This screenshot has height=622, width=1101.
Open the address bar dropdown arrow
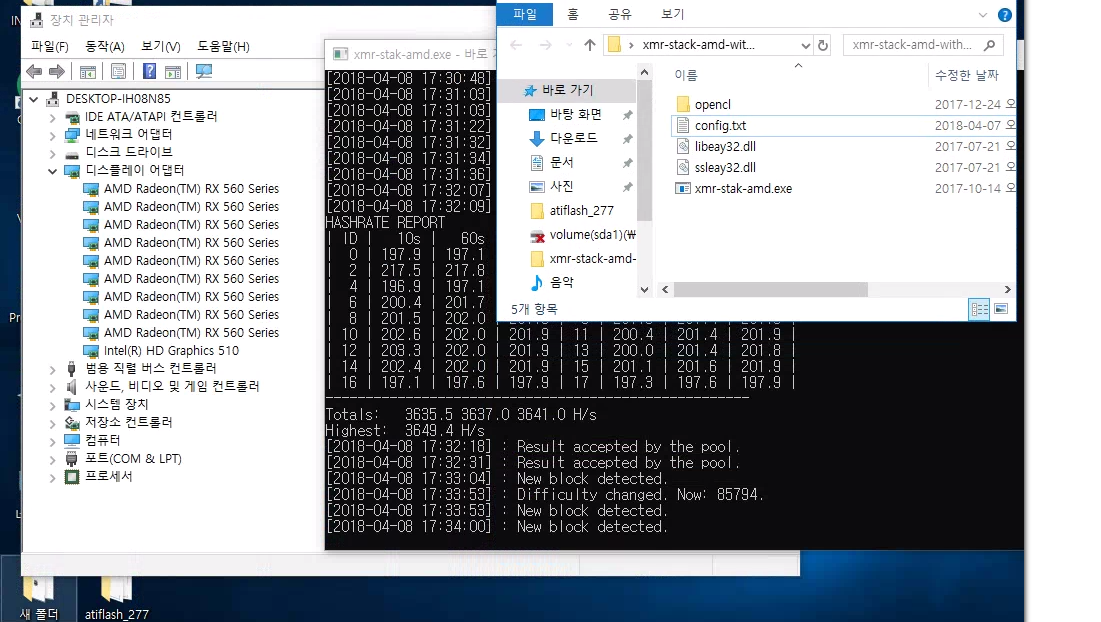[x=804, y=45]
